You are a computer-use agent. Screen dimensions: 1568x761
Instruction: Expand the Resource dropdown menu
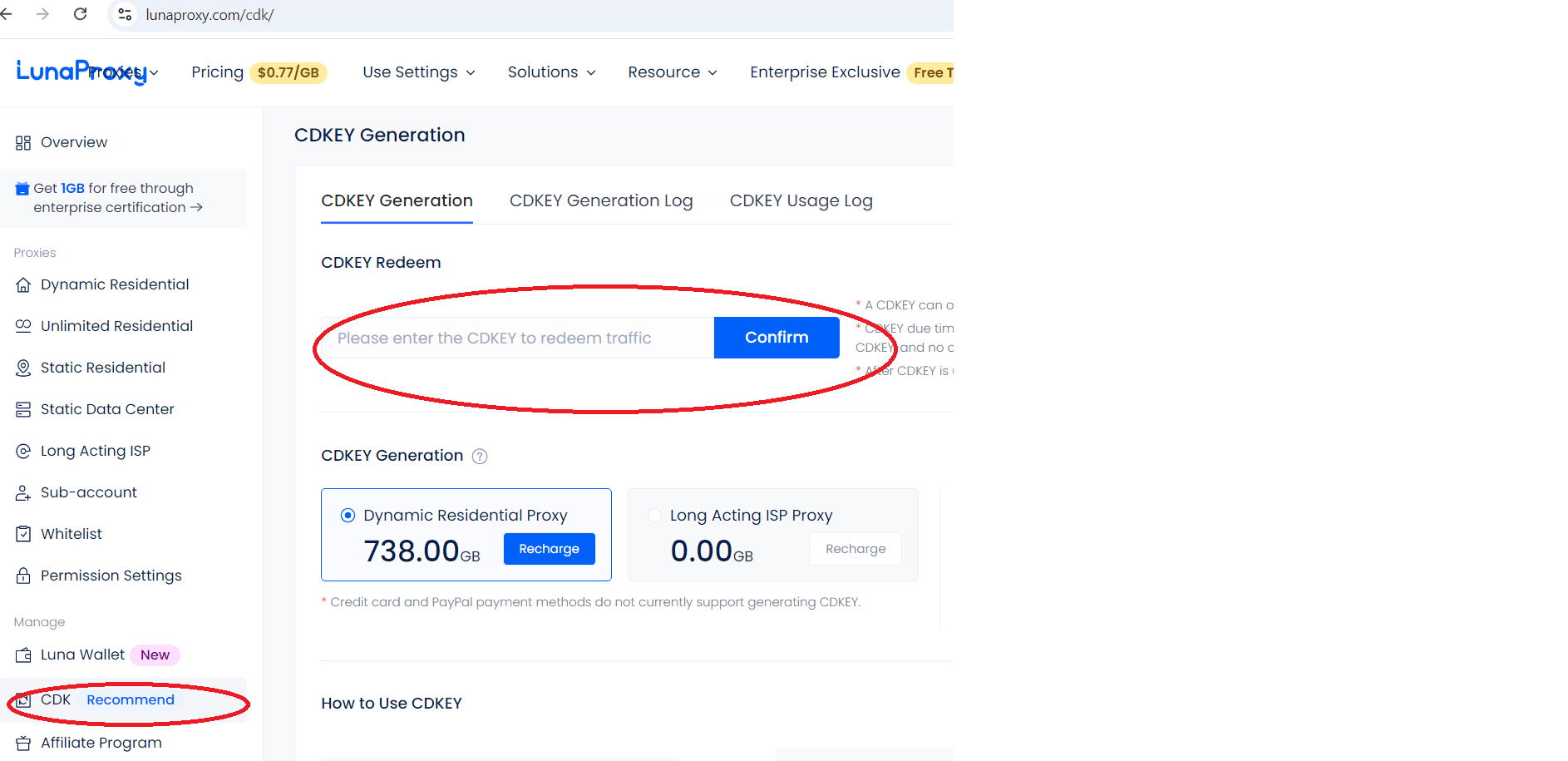coord(672,72)
